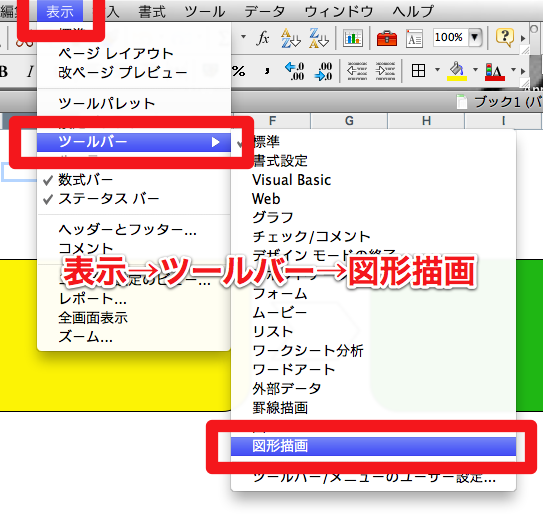
Task: Sort descending with the Z-A icon
Action: (319, 38)
